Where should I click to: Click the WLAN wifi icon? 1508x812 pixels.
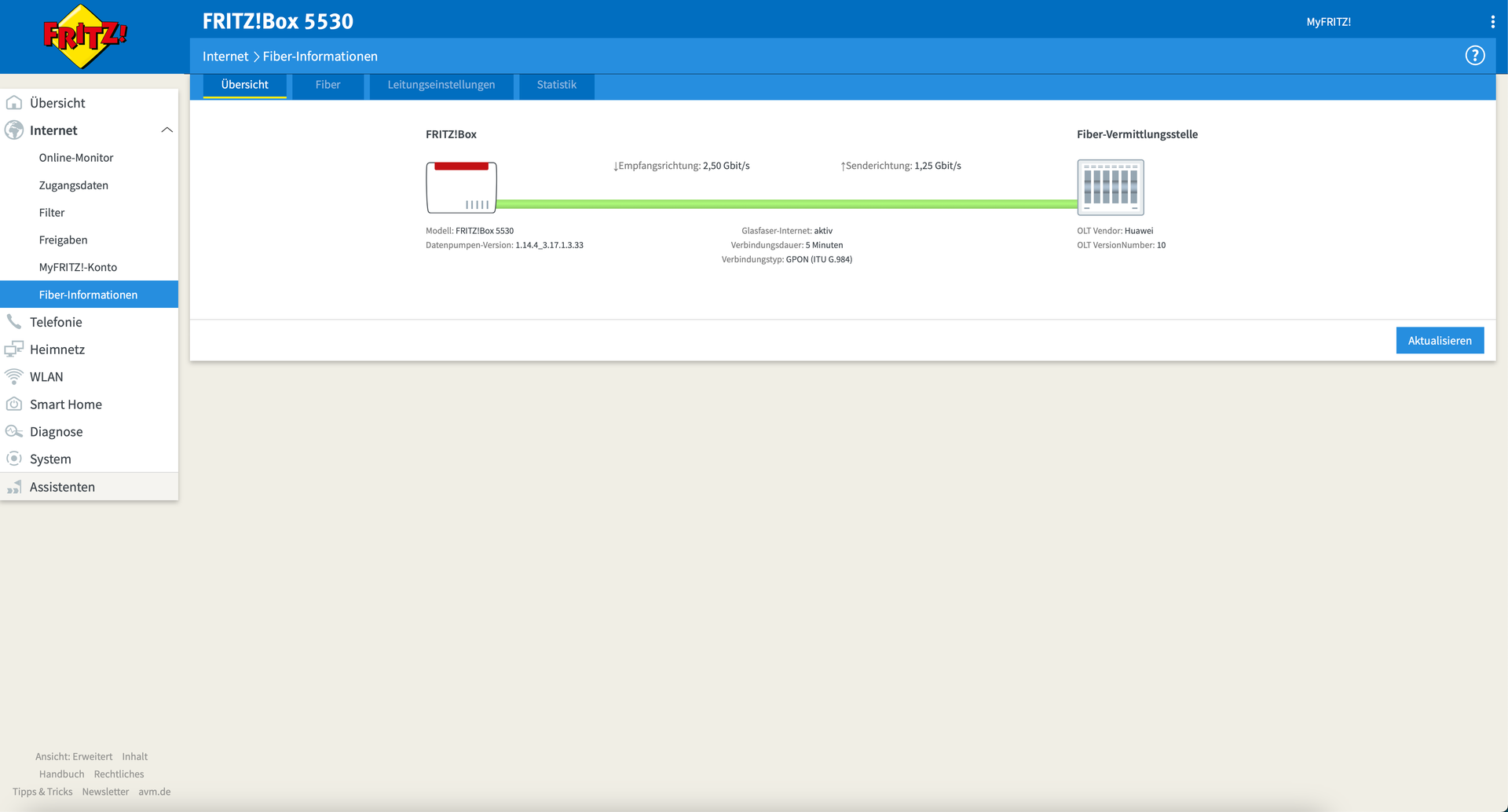[14, 377]
